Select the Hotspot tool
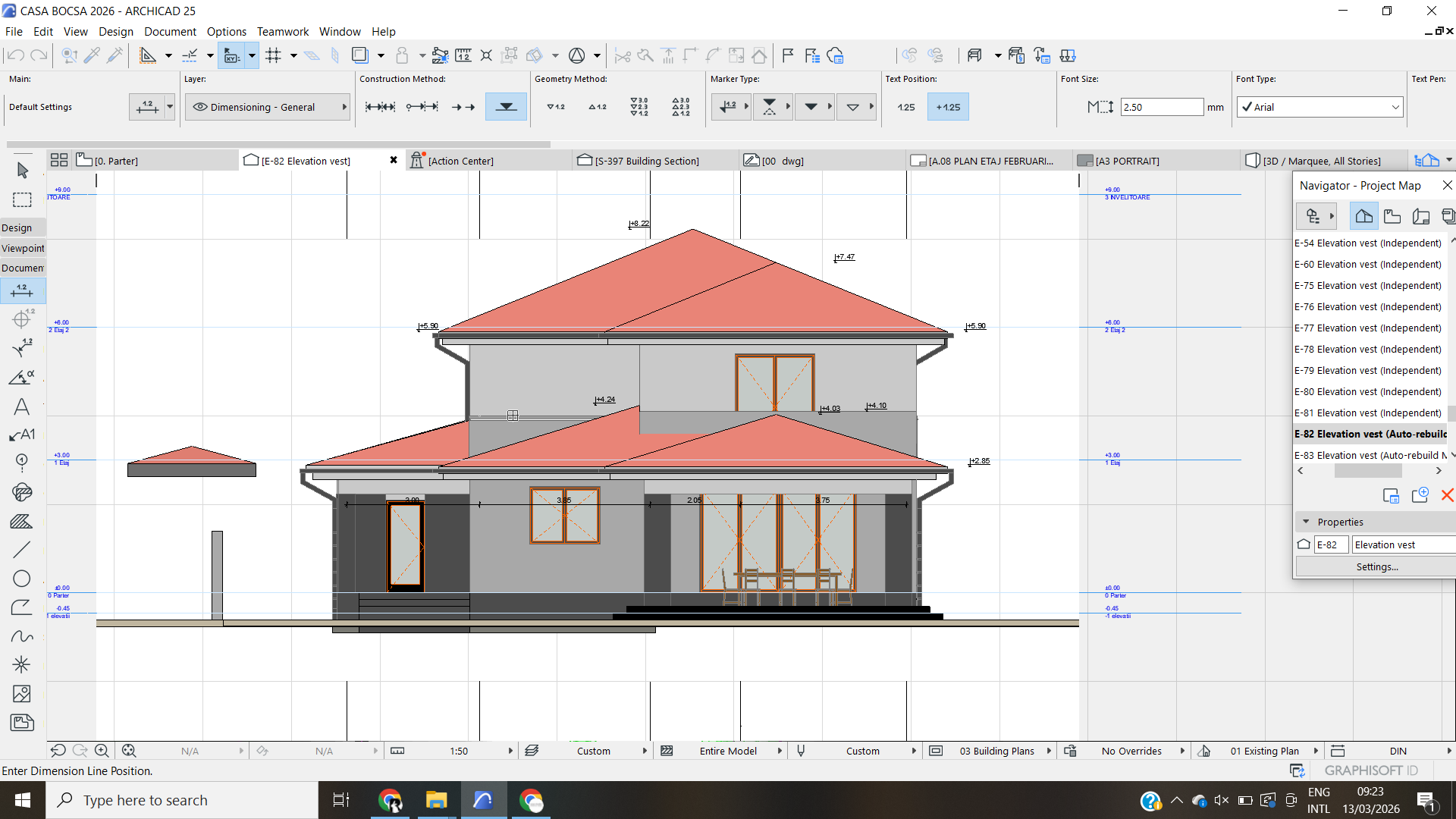This screenshot has height=819, width=1456. click(22, 665)
